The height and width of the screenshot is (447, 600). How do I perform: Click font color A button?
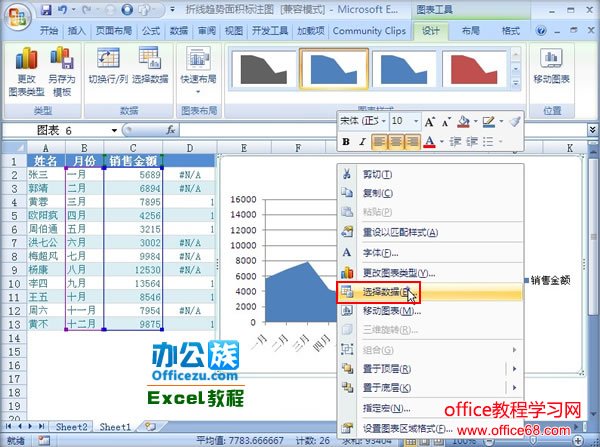coord(430,142)
